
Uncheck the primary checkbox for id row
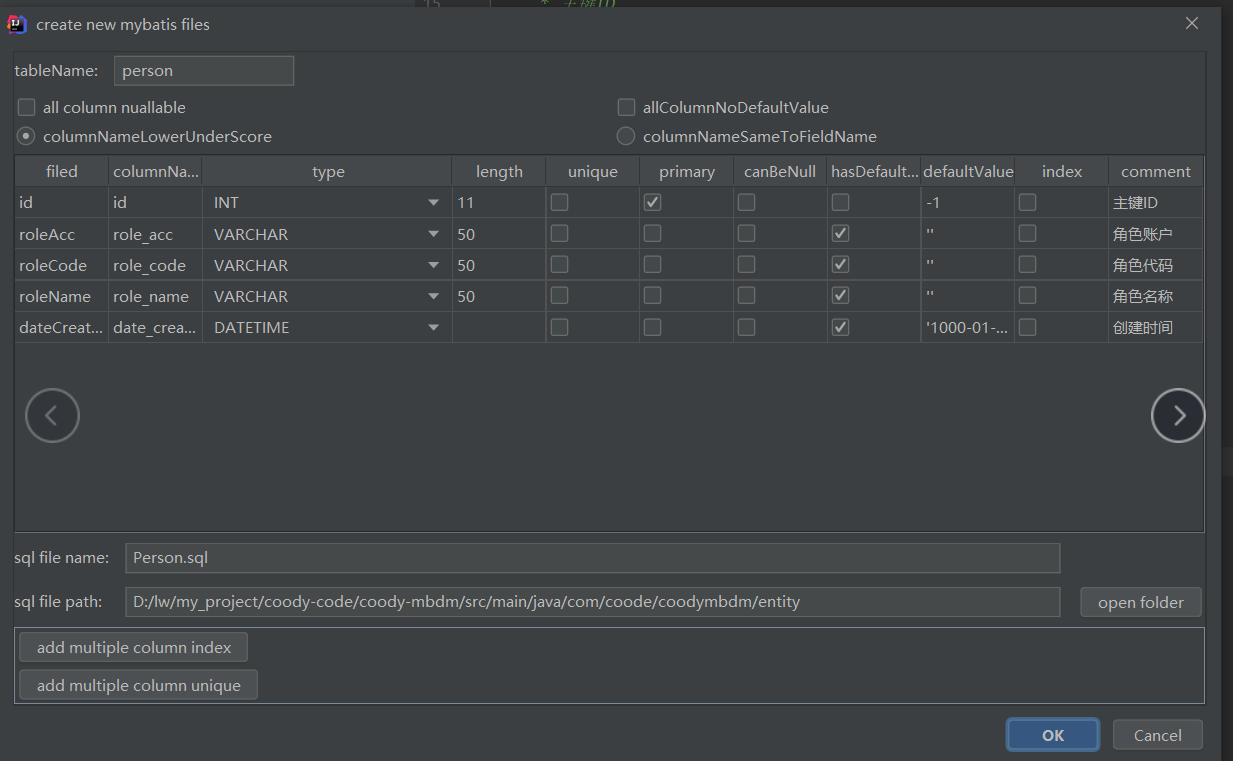point(652,201)
